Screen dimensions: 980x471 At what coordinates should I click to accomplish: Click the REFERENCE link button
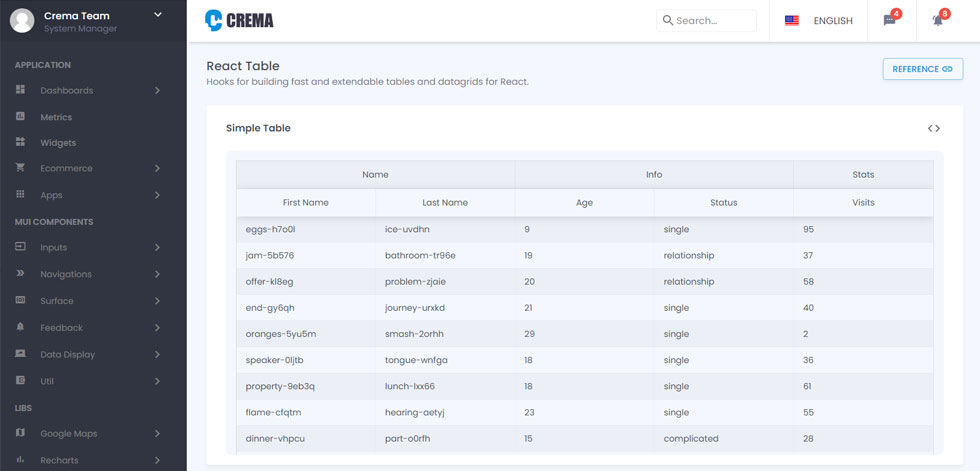pos(922,69)
